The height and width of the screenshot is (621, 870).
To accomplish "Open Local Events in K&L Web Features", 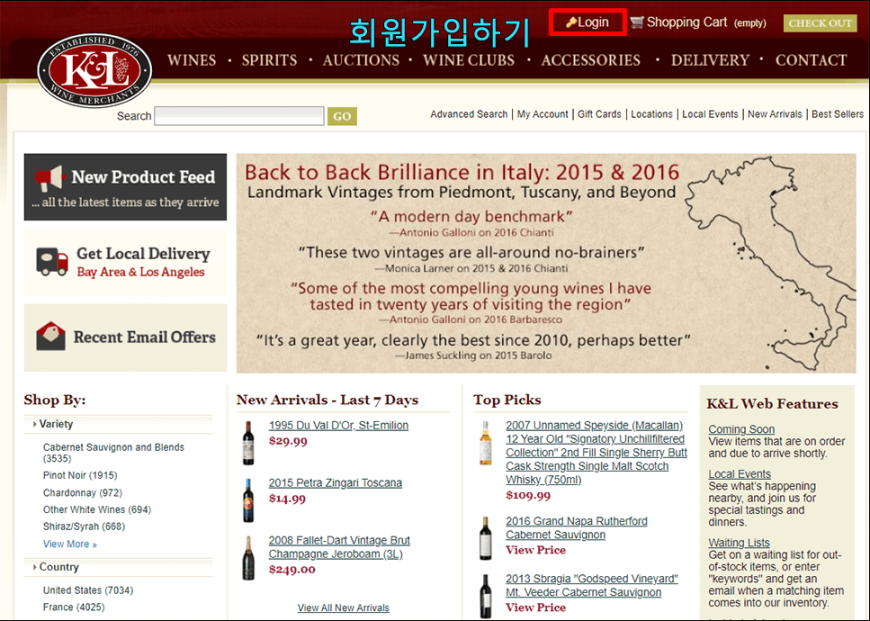I will 740,474.
